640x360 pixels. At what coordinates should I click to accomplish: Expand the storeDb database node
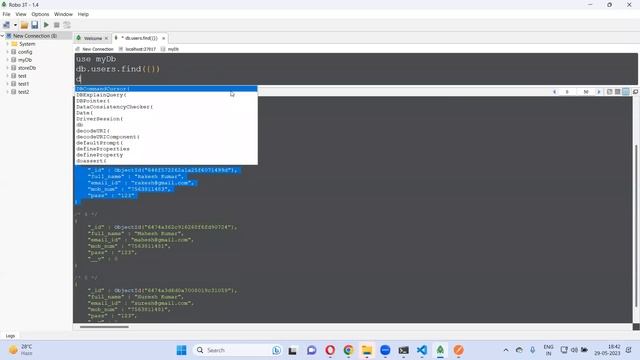[7, 68]
